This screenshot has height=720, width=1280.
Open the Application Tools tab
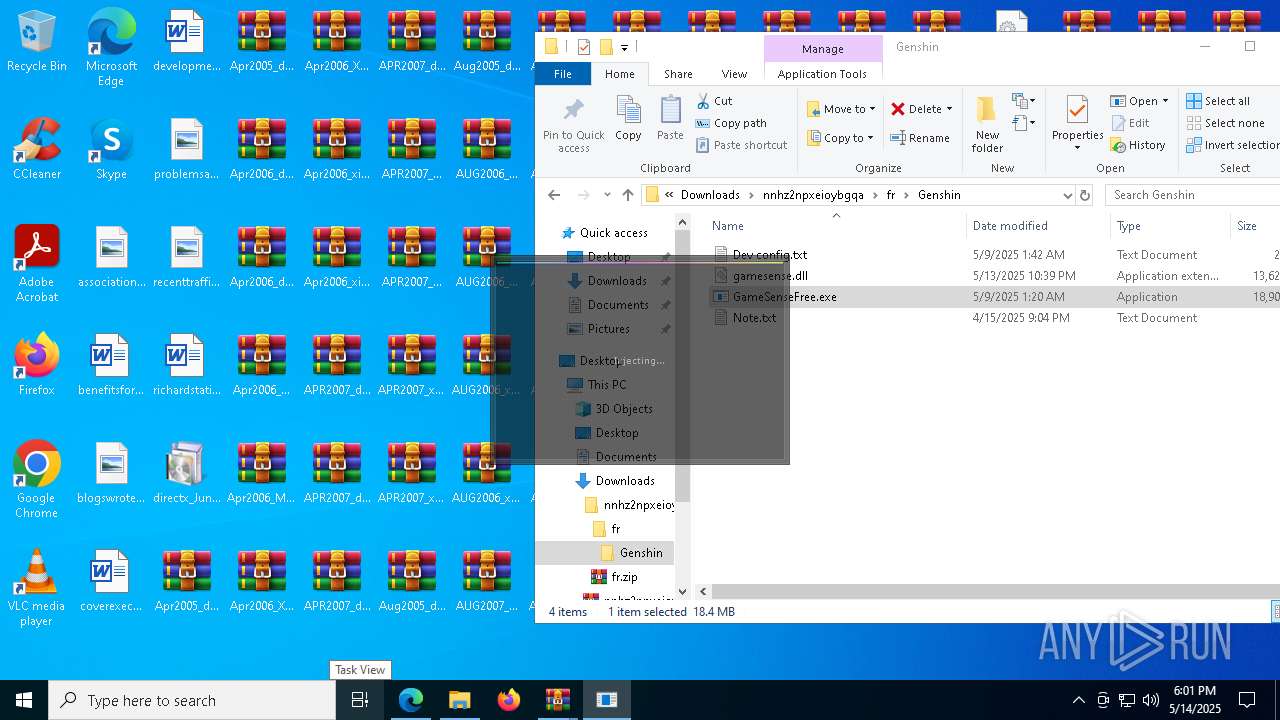click(822, 74)
